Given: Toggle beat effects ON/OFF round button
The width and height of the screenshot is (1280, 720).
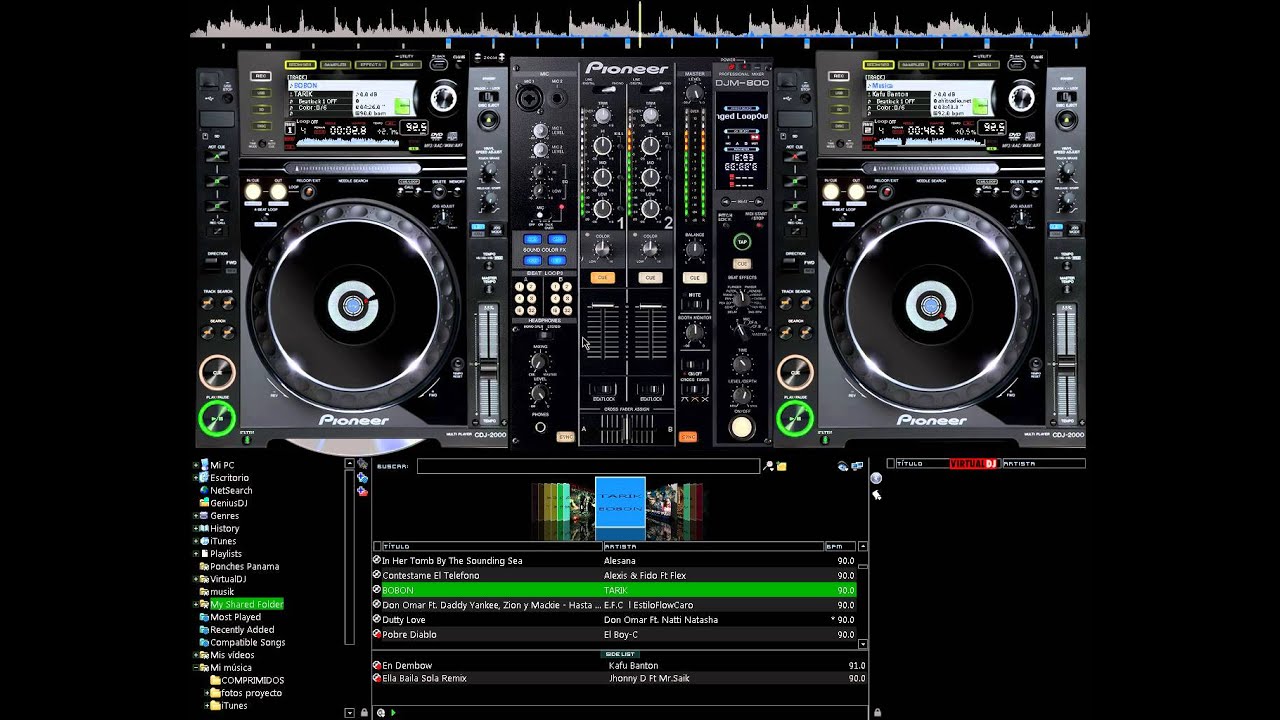Looking at the screenshot, I should pyautogui.click(x=741, y=428).
